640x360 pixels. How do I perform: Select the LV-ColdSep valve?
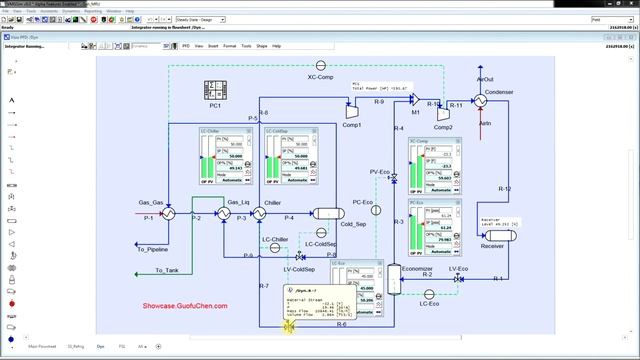pyautogui.click(x=300, y=257)
